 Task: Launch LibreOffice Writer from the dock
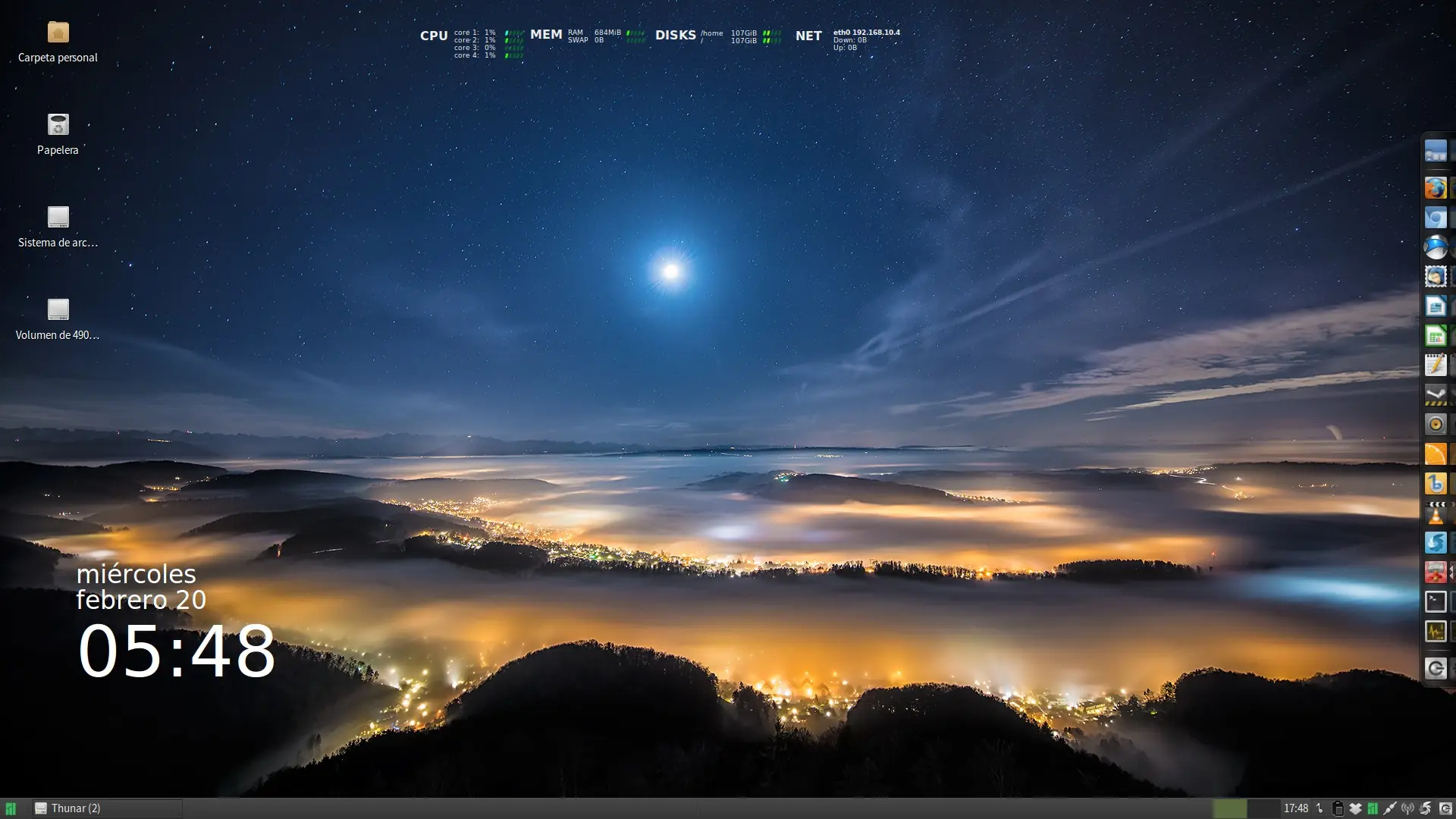[x=1435, y=306]
